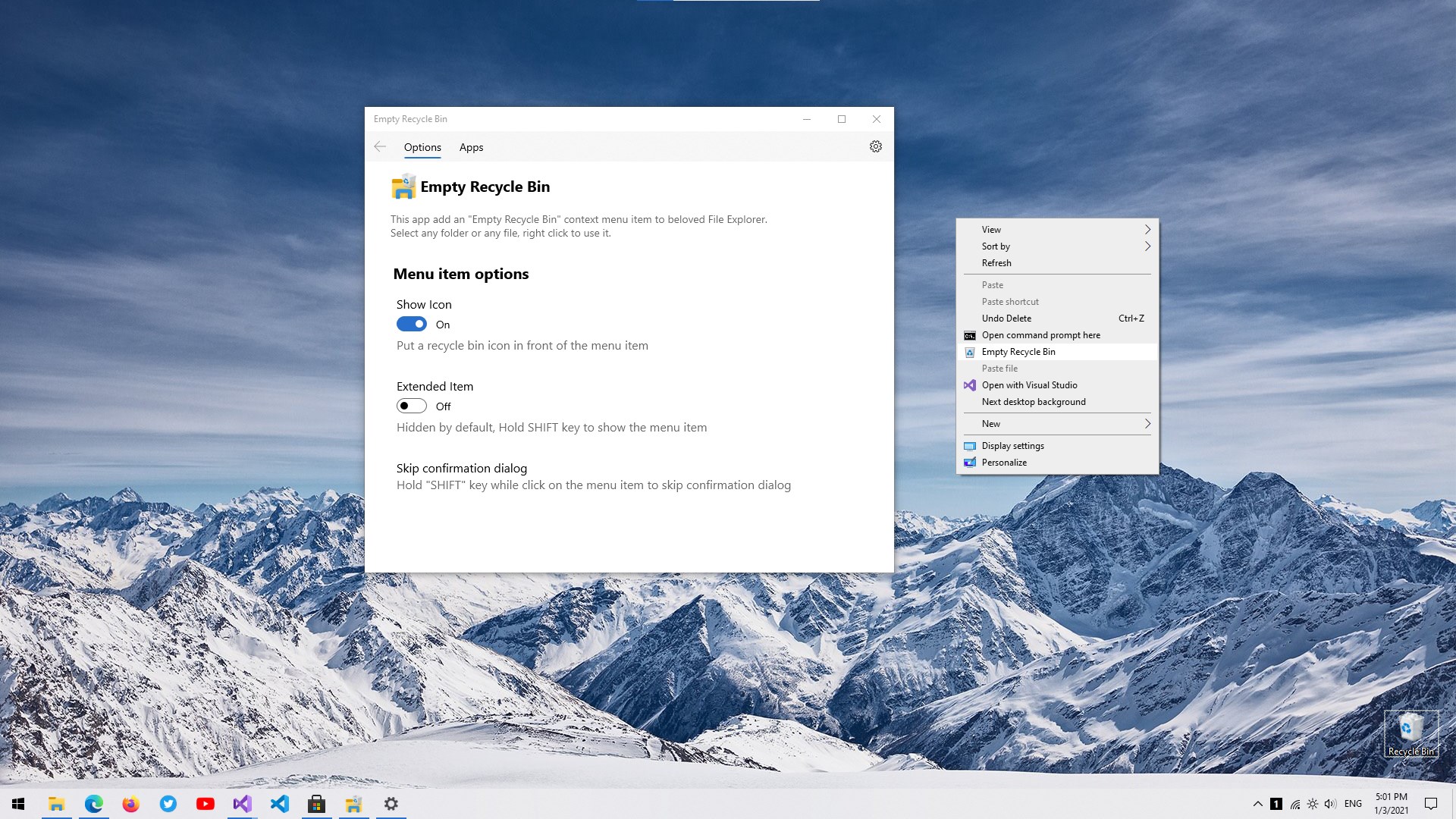Screen dimensions: 1456x819
Task: Select Empty Recycle Bin menu entry
Action: (x=1018, y=352)
